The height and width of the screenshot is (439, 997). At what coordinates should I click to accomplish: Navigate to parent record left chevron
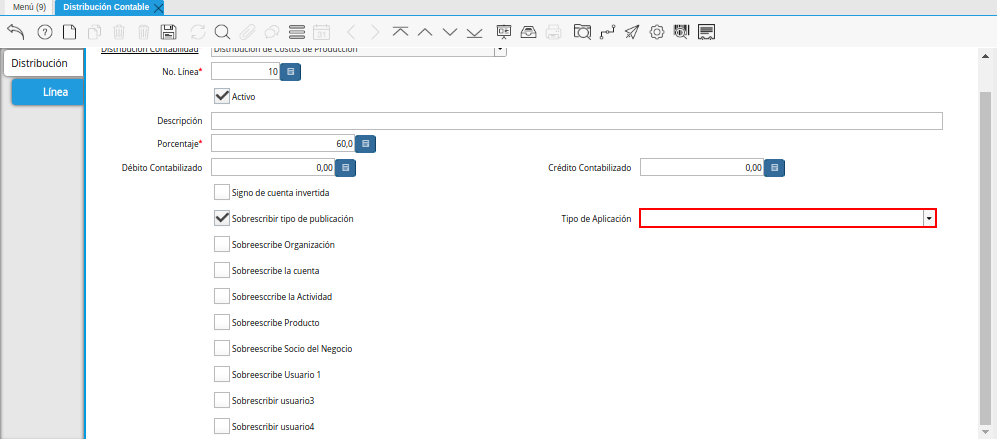[350, 32]
